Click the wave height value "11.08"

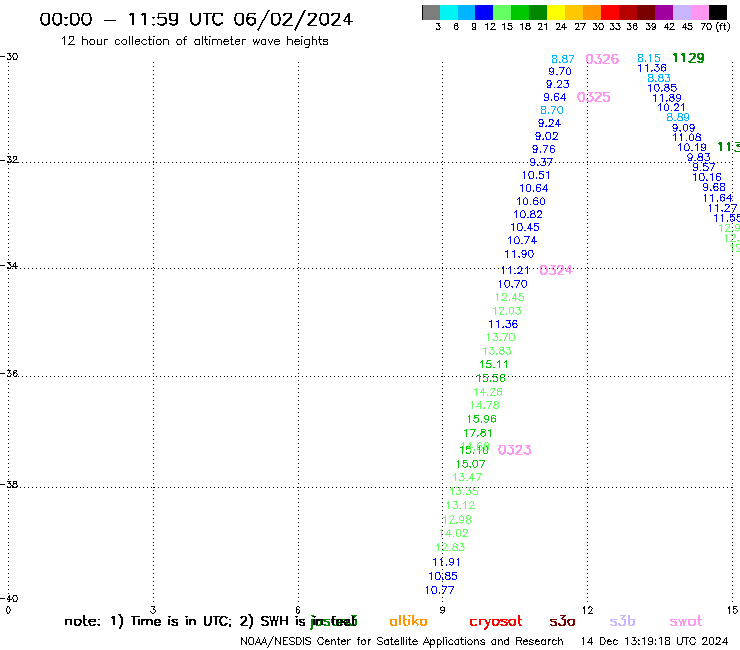click(x=687, y=137)
